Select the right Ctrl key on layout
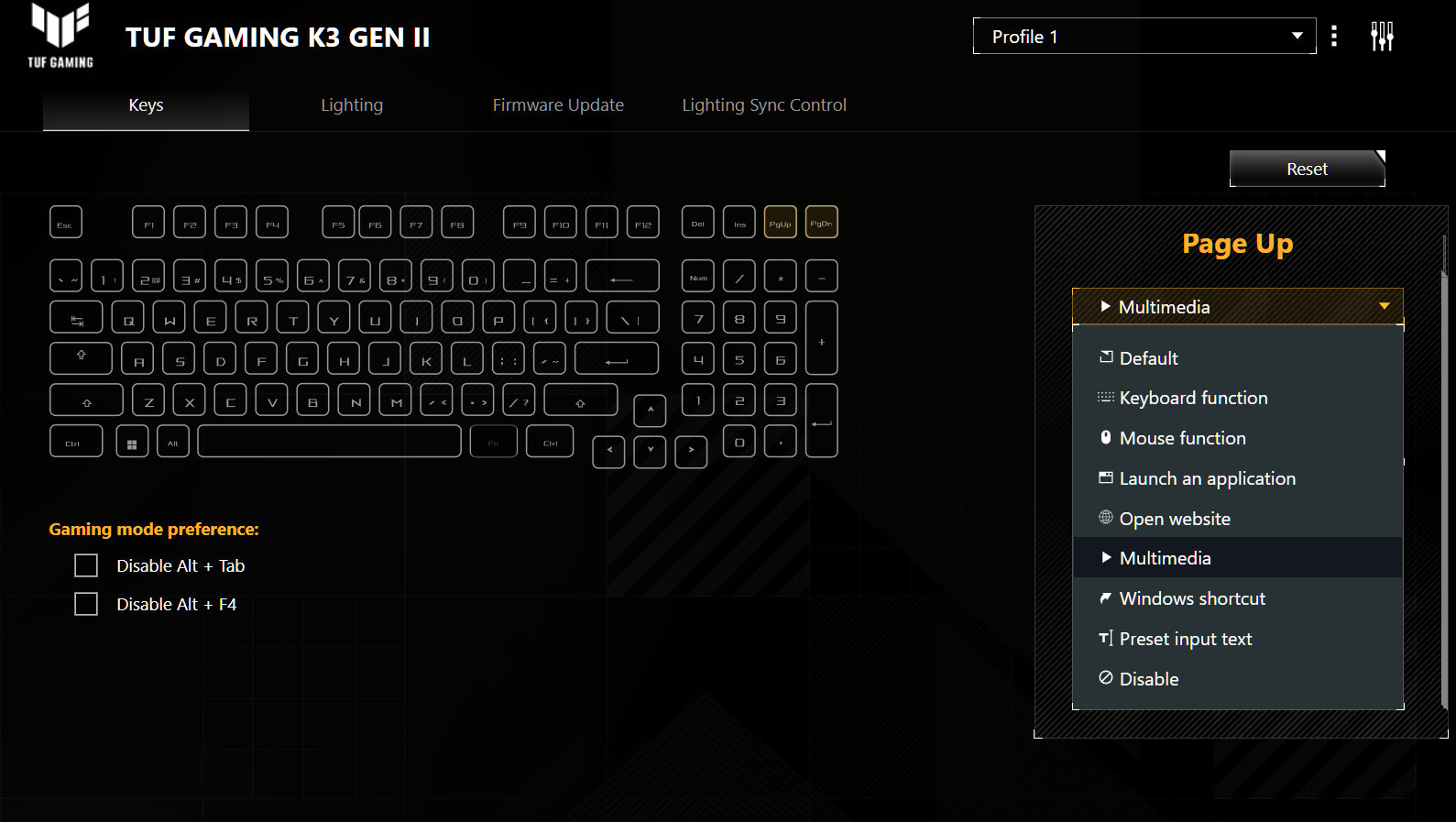This screenshot has width=1456, height=822. pos(550,441)
